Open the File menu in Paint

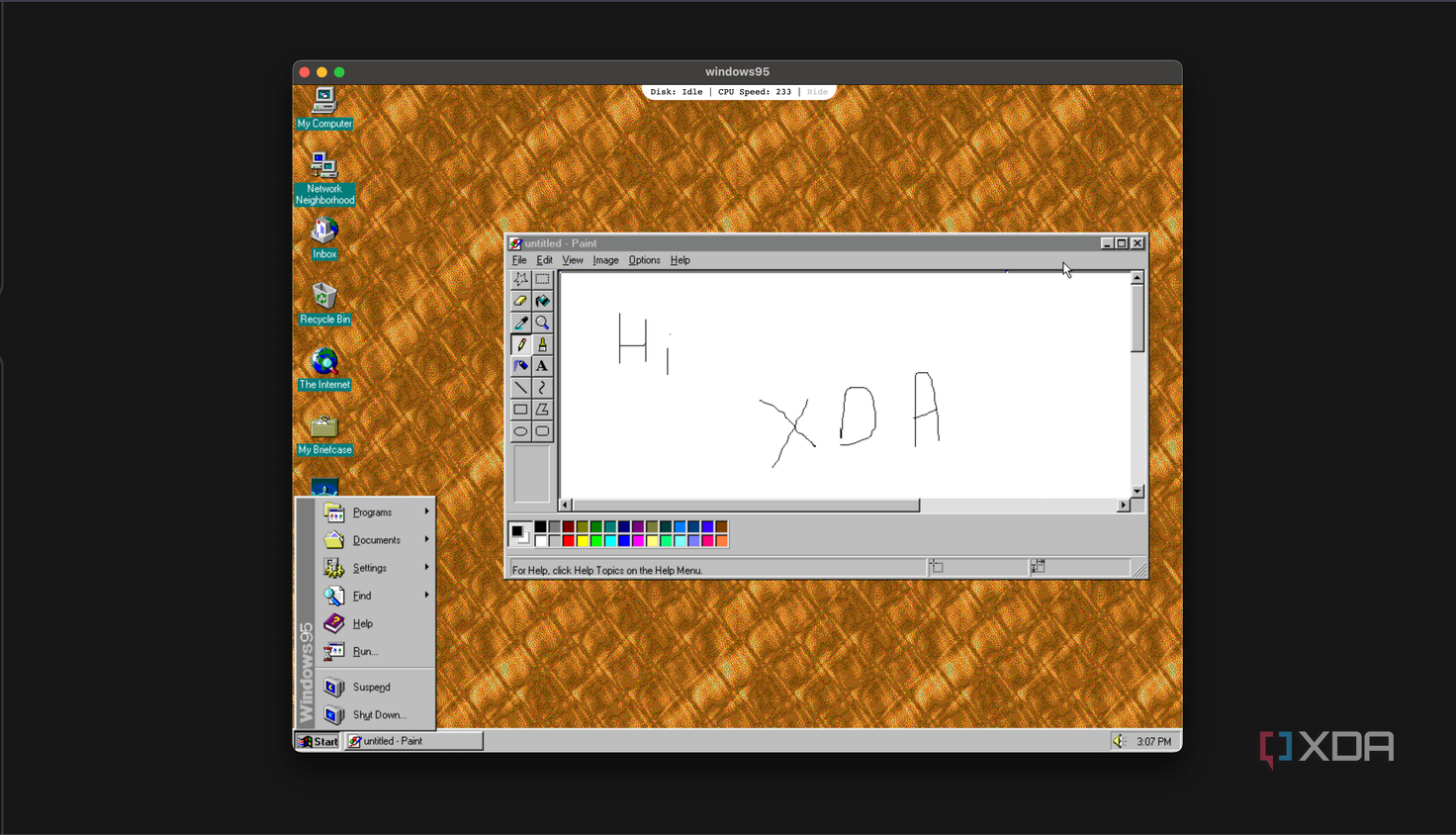519,260
